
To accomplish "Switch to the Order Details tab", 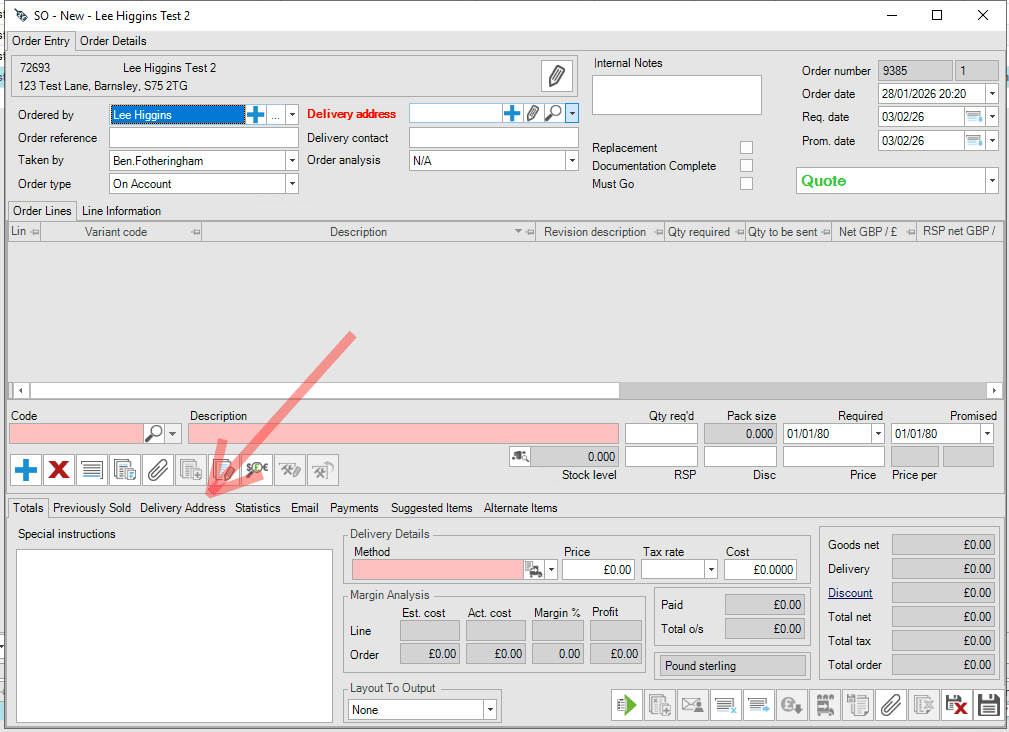I will (113, 41).
